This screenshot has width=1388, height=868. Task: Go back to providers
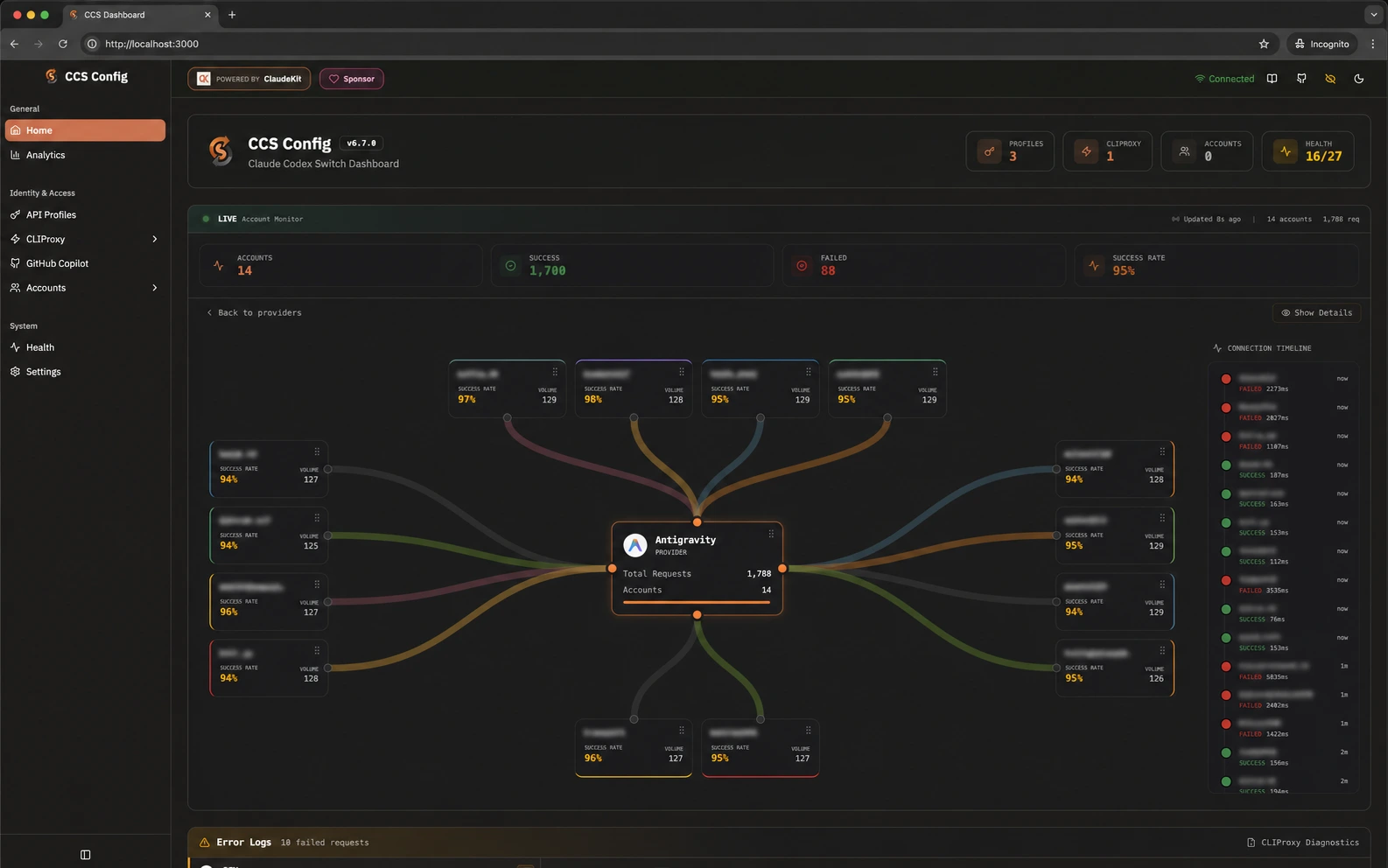[254, 312]
